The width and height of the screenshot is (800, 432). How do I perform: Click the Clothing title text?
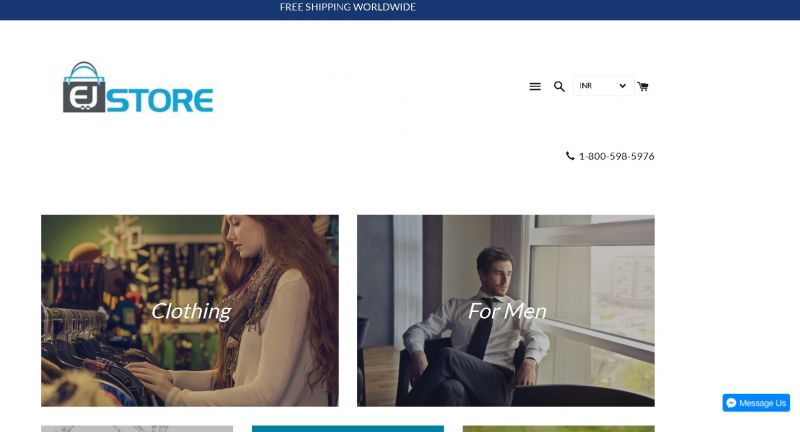tap(191, 311)
